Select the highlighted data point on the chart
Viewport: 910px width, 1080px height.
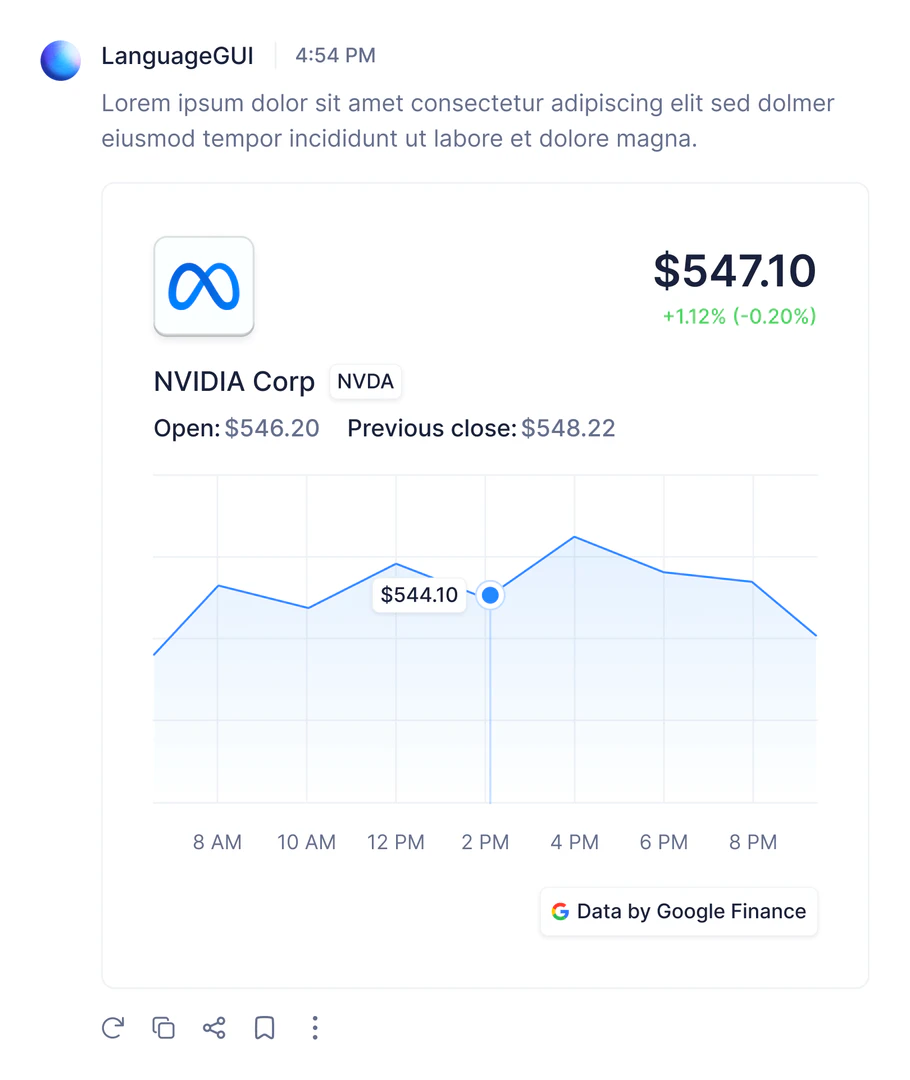tap(490, 595)
